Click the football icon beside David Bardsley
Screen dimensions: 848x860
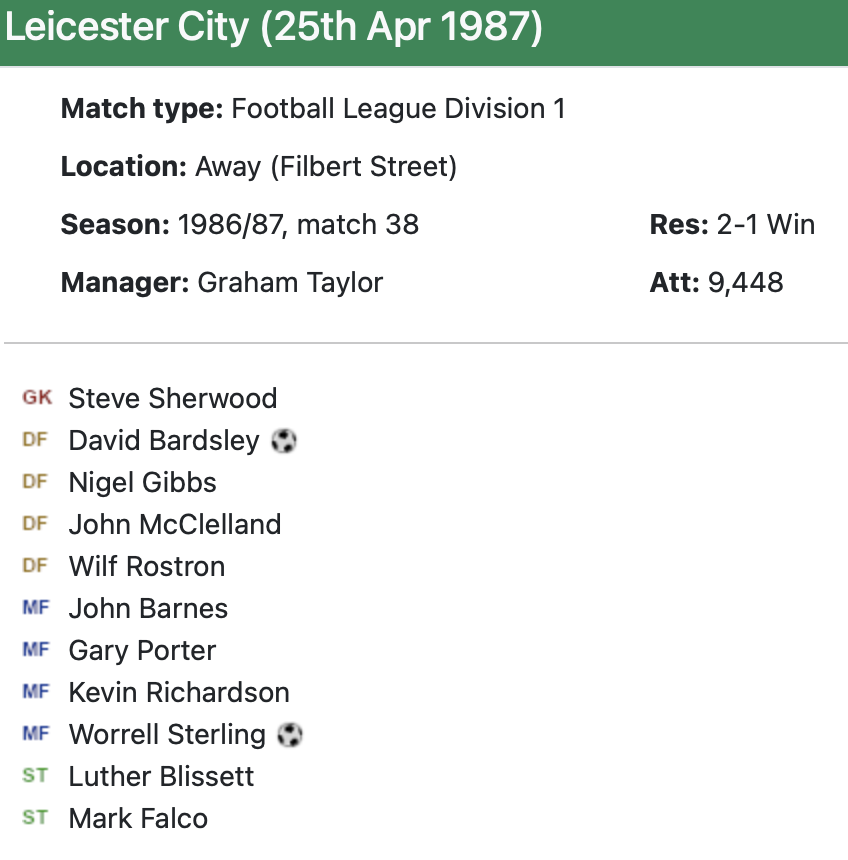[x=284, y=441]
